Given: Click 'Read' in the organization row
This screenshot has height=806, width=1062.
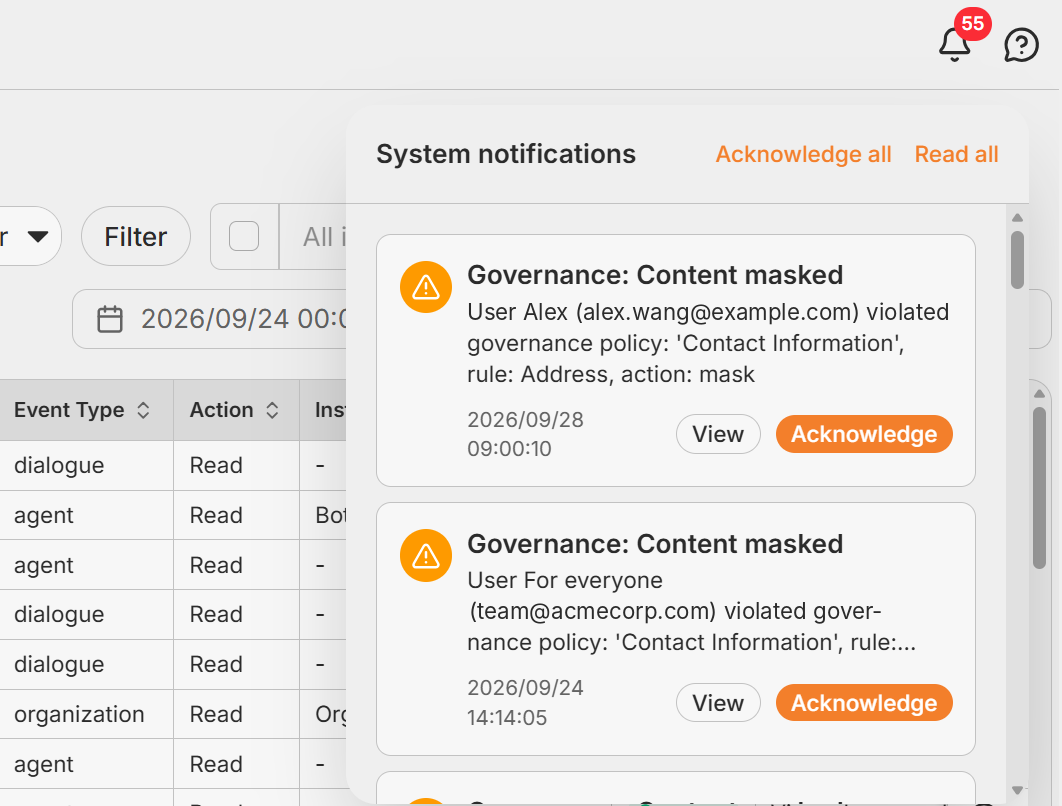Looking at the screenshot, I should [216, 714].
